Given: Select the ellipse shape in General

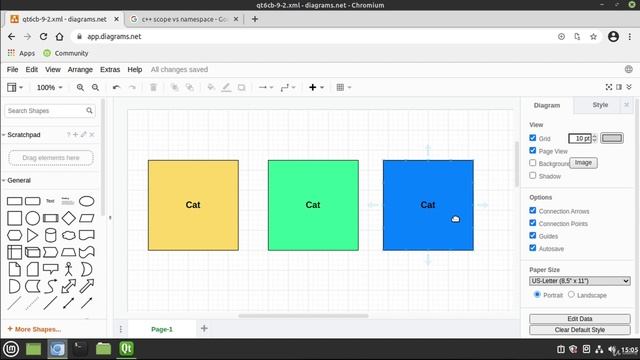Looking at the screenshot, I should tap(87, 201).
